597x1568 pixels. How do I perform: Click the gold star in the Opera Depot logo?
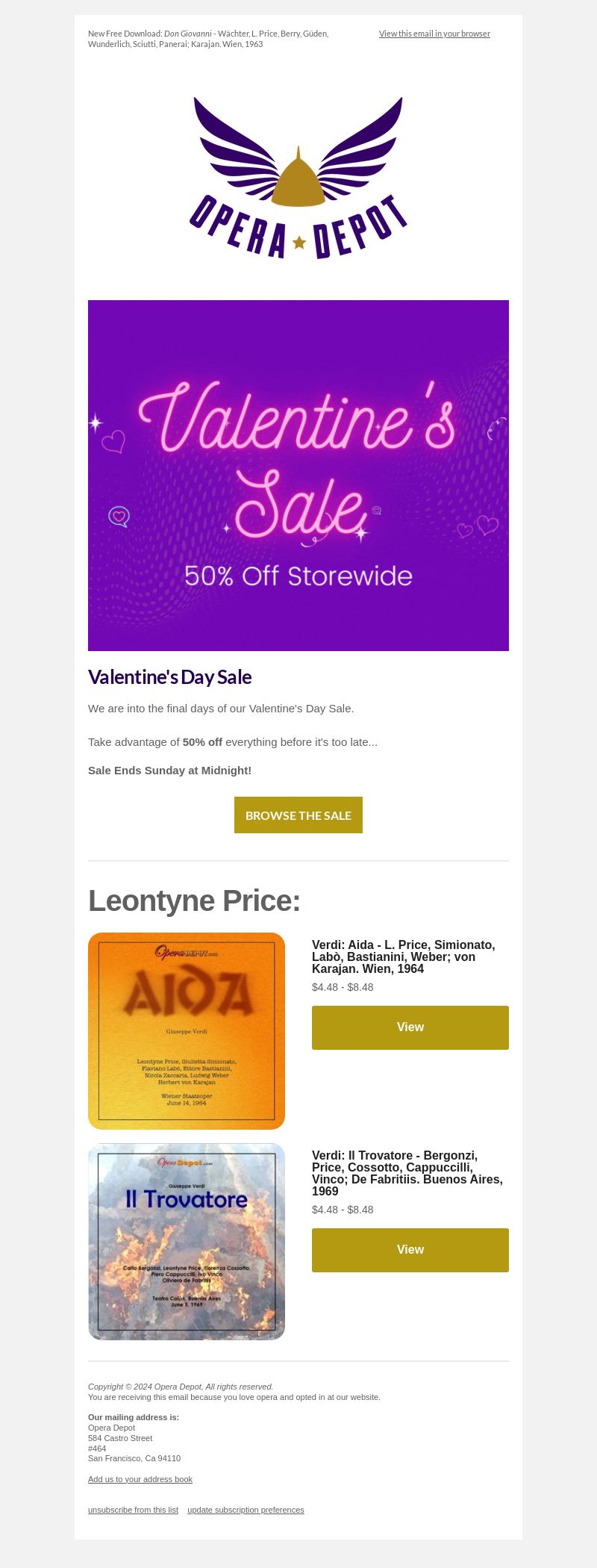point(299,242)
